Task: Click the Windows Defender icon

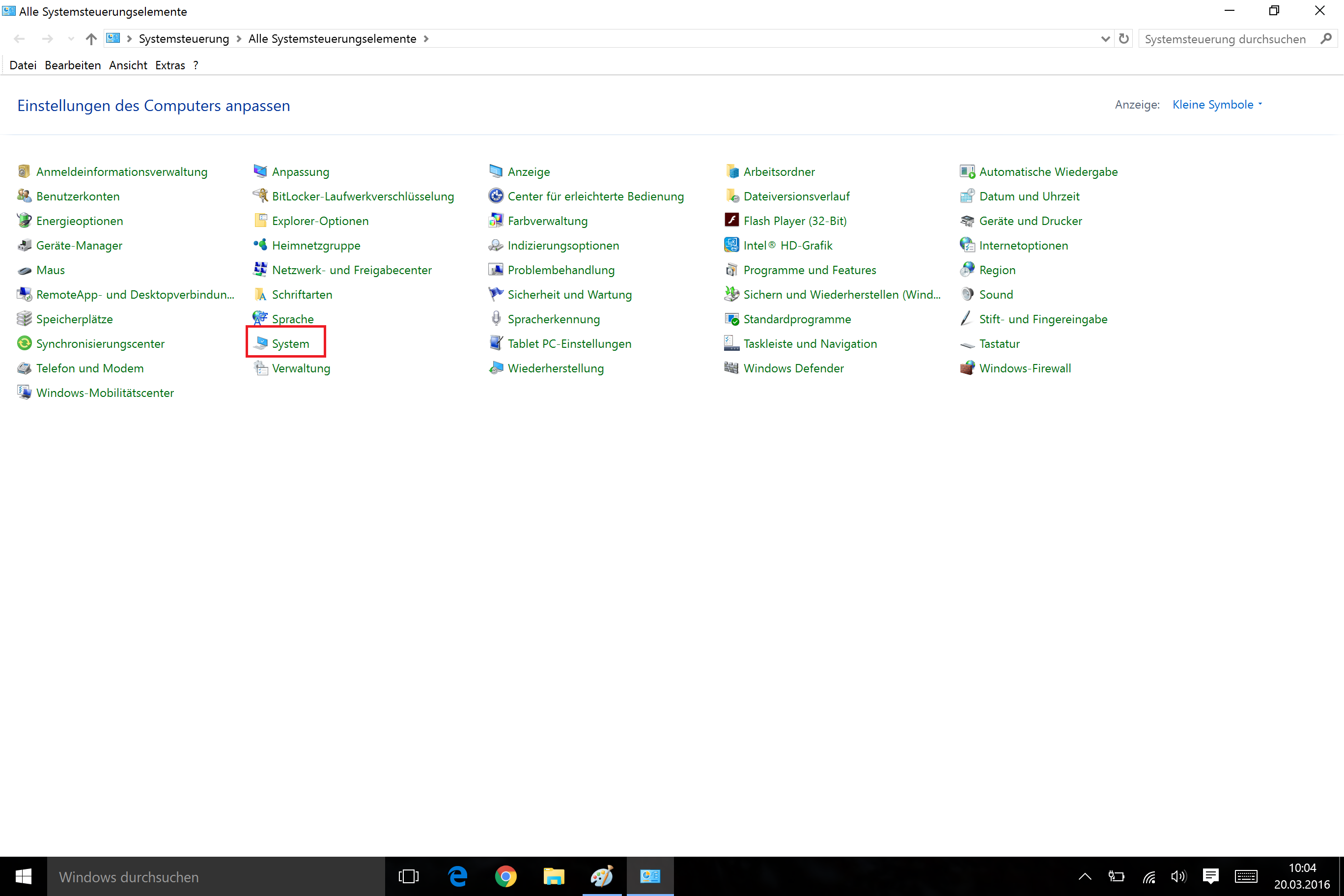Action: click(x=731, y=368)
